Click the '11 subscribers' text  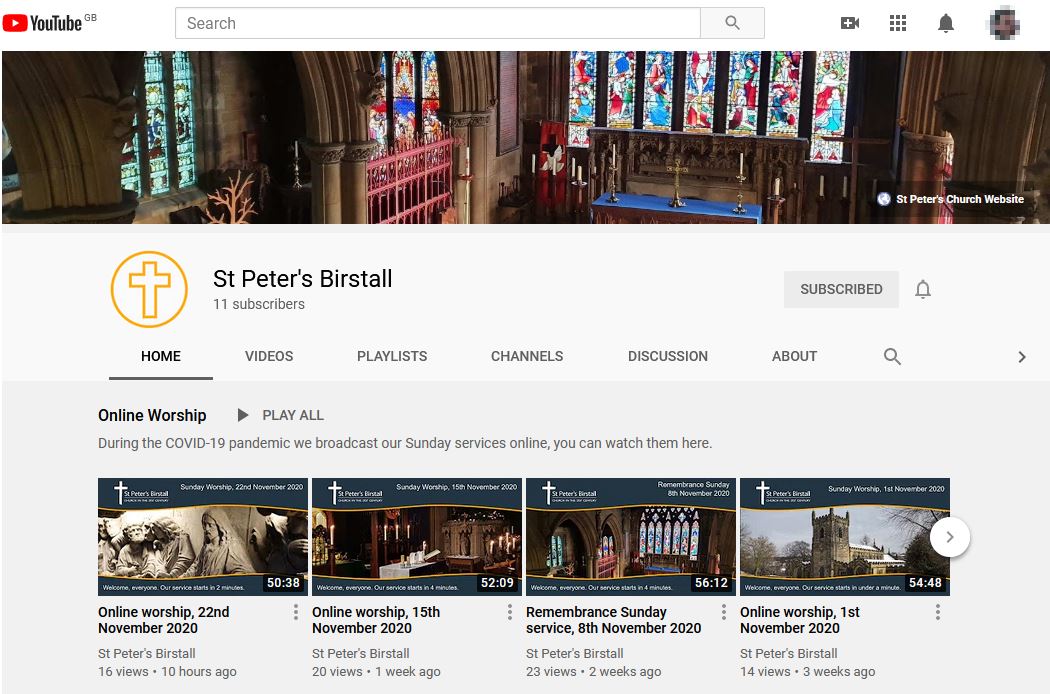[258, 304]
